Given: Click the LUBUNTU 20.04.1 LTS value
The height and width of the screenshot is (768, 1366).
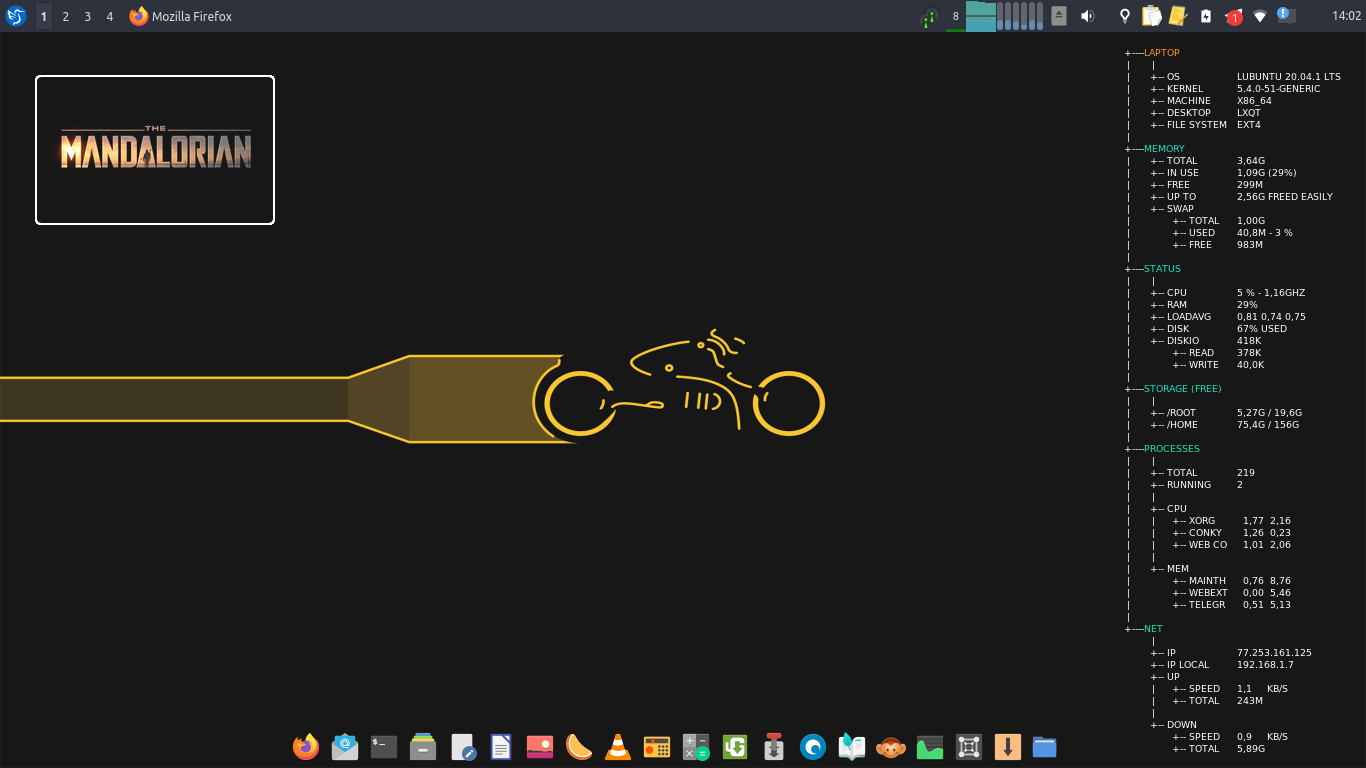Looking at the screenshot, I should tap(1289, 77).
